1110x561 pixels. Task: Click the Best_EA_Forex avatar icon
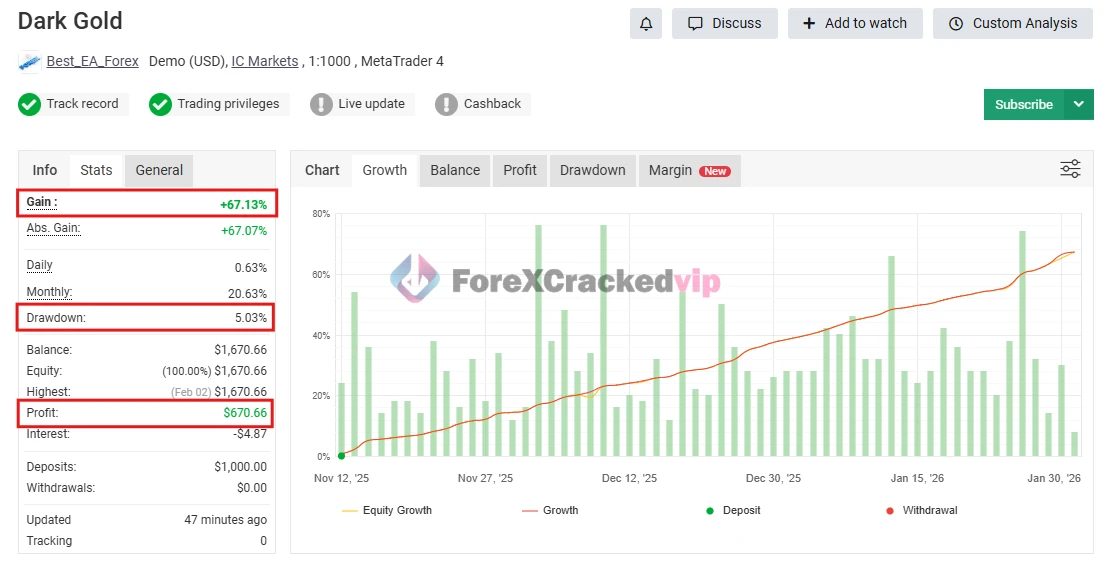30,61
